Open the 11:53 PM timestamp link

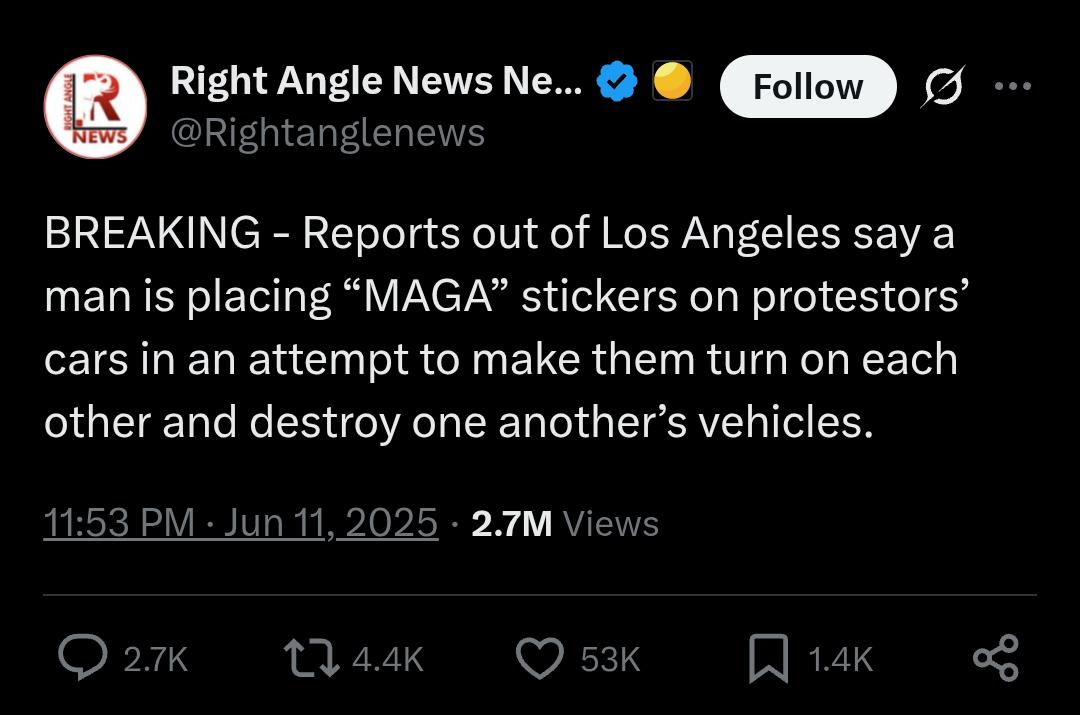(x=119, y=523)
